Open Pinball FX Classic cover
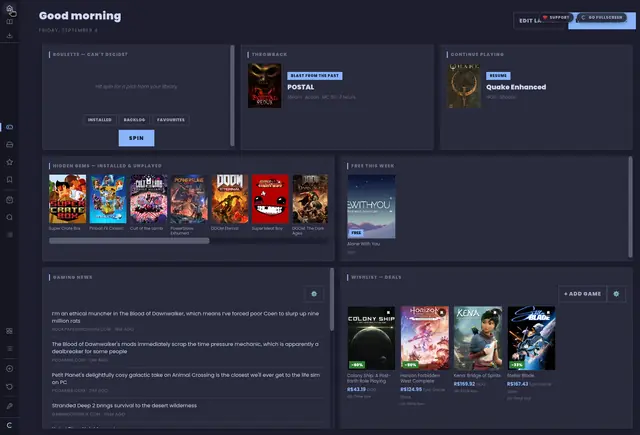 point(108,199)
